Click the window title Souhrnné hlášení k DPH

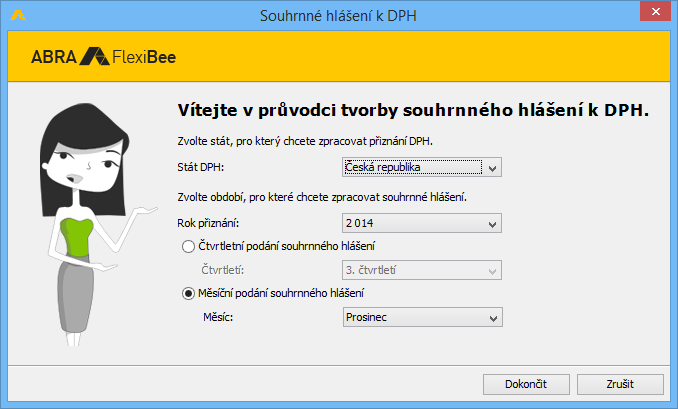(x=338, y=16)
